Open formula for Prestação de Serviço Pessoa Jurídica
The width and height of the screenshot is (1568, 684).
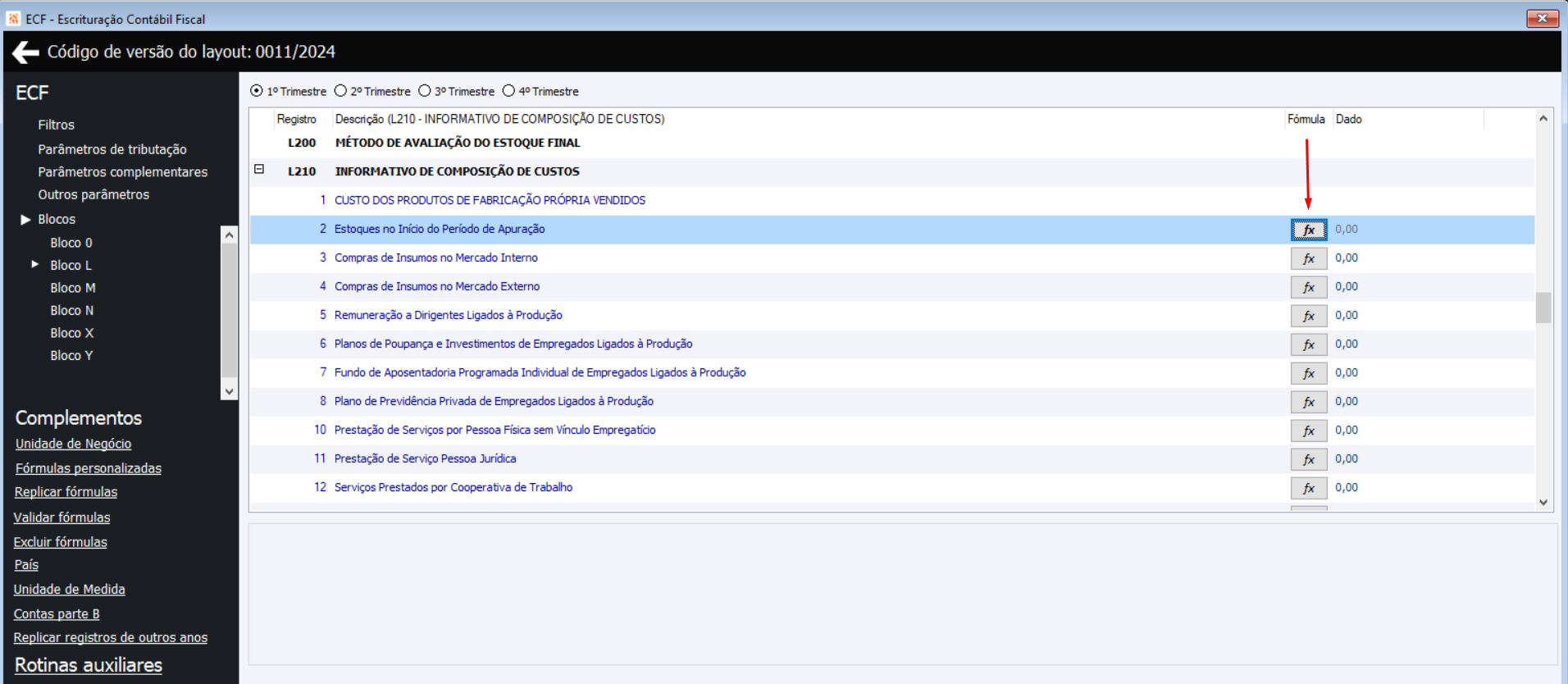click(x=1309, y=459)
